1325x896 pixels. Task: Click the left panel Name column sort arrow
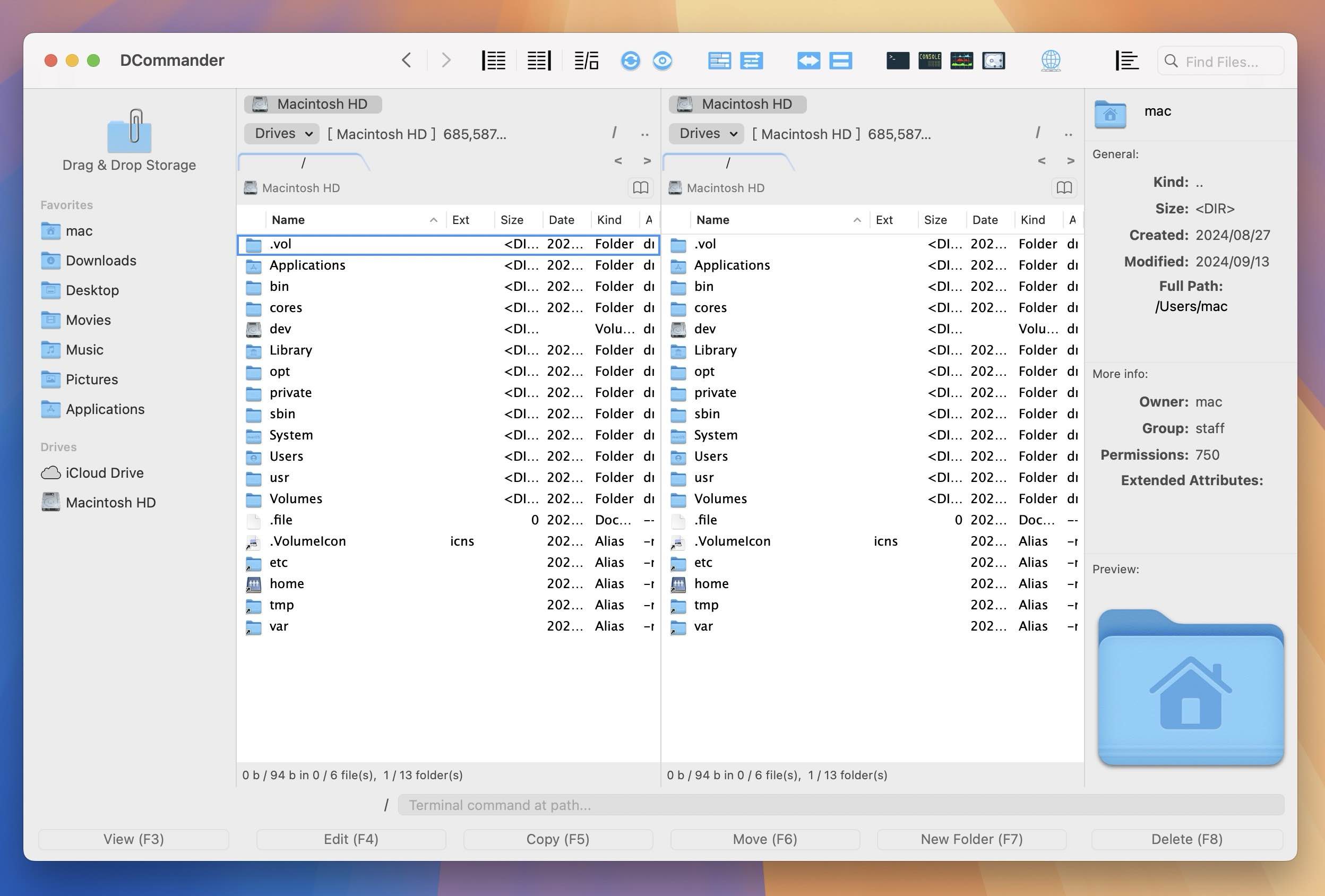coord(433,220)
